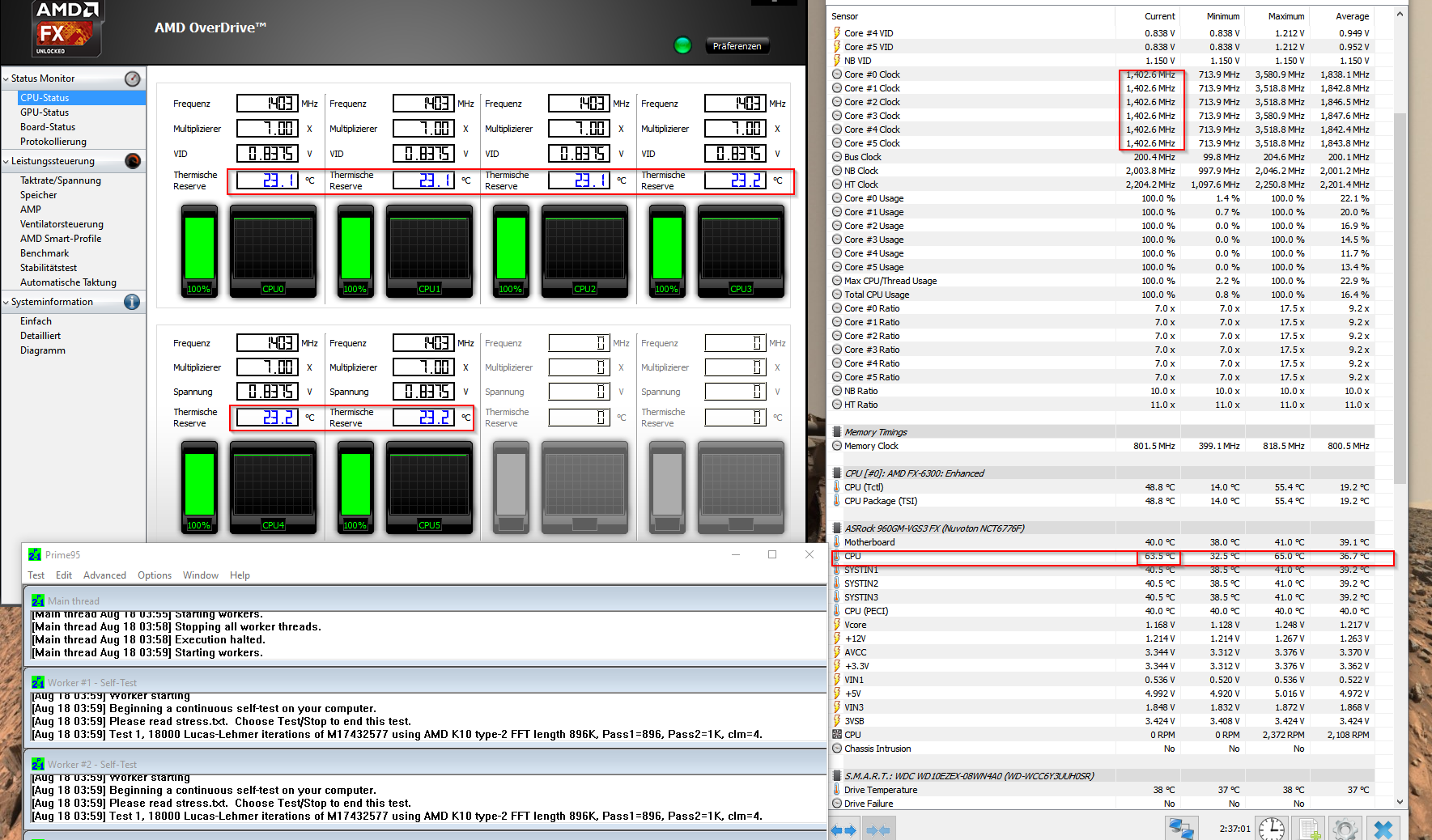Open the Window menu in Prime95
The height and width of the screenshot is (840, 1432).
pos(201,575)
